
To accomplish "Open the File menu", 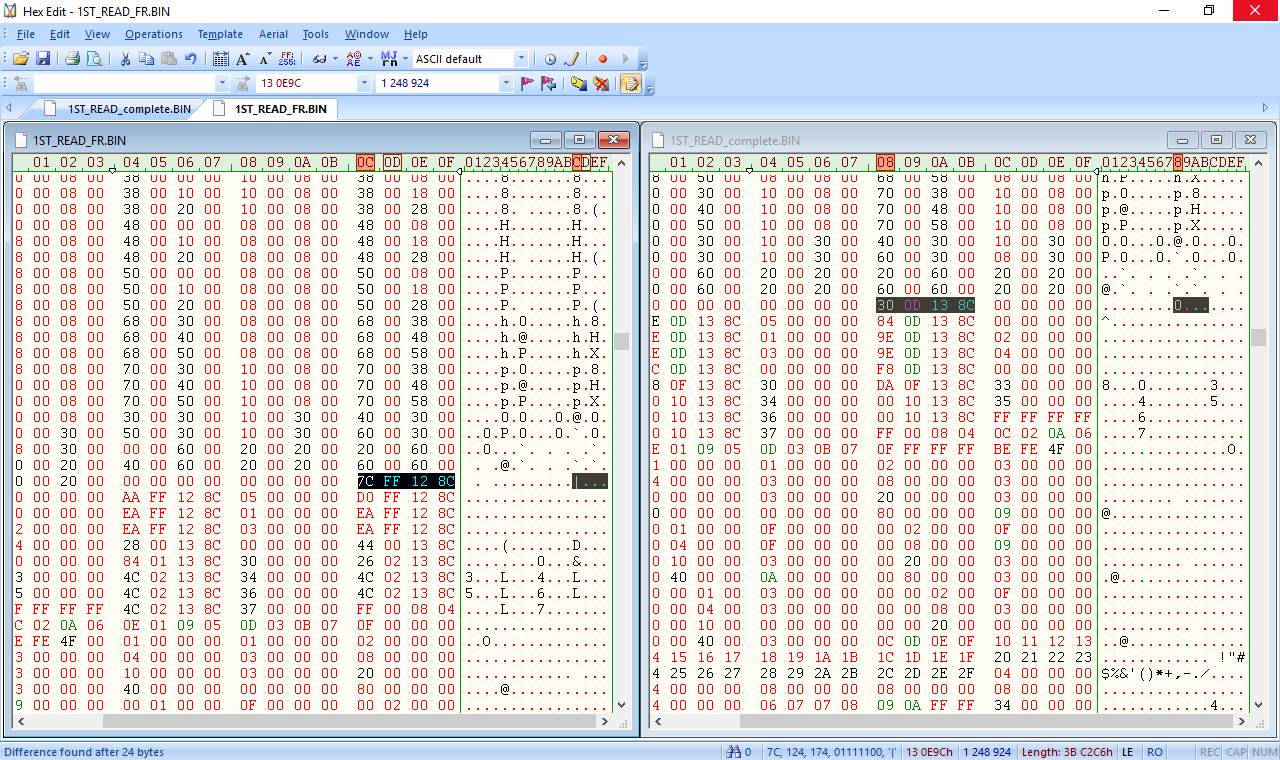I will tap(26, 34).
